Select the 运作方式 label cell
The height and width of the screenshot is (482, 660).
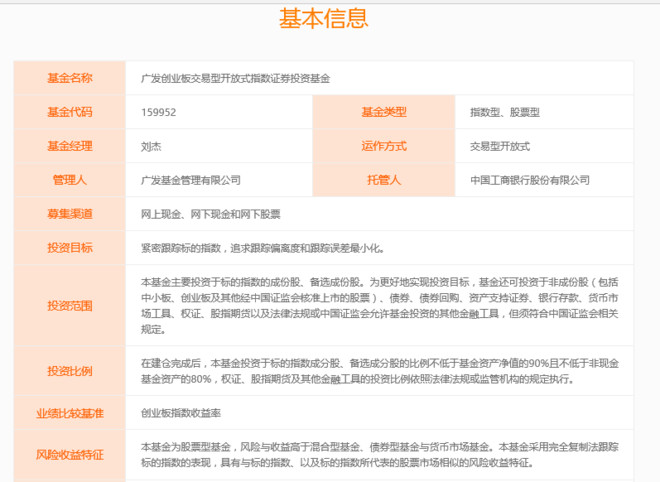pos(384,146)
